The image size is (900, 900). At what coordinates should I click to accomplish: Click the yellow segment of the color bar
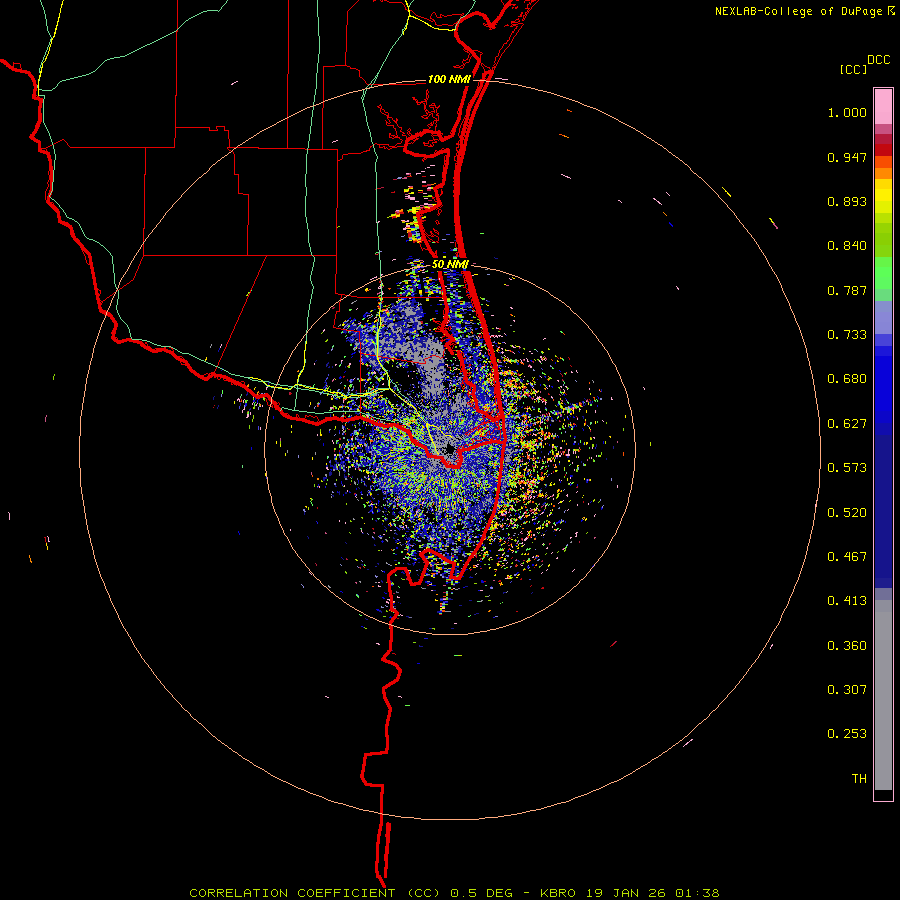point(883,196)
